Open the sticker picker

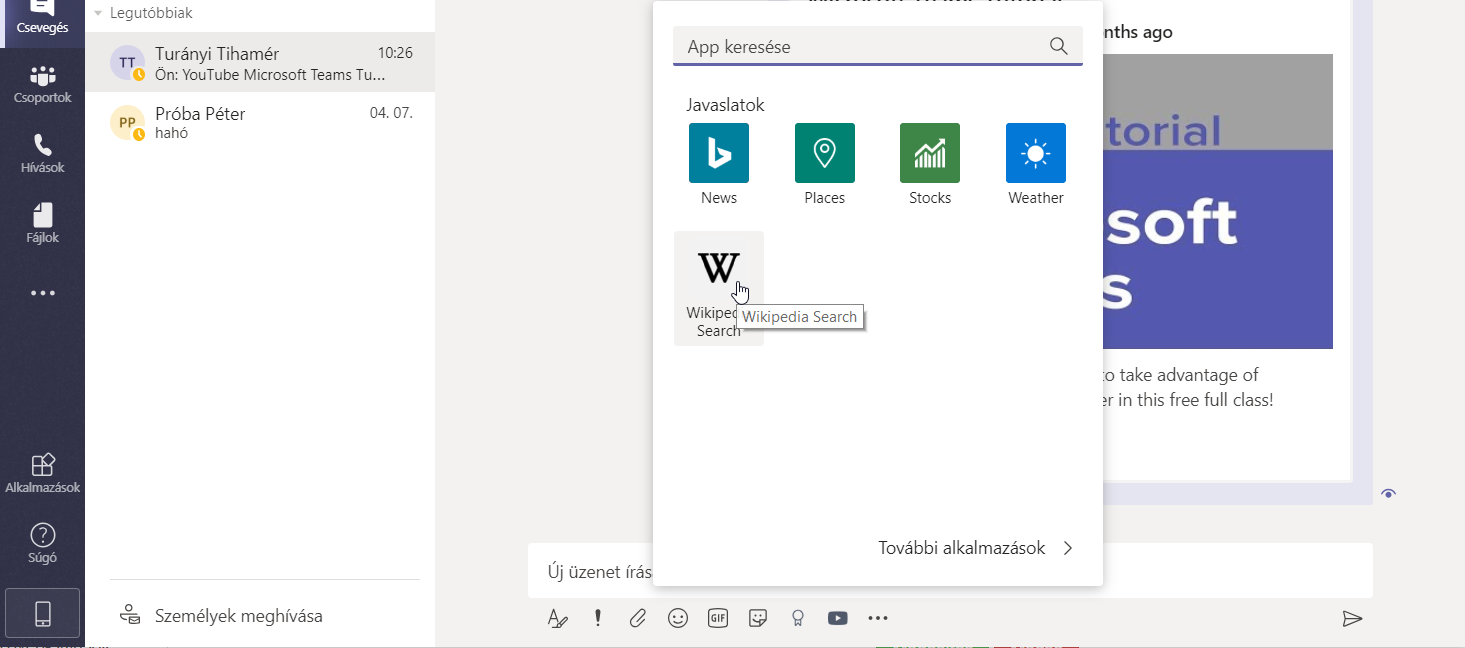(x=758, y=618)
